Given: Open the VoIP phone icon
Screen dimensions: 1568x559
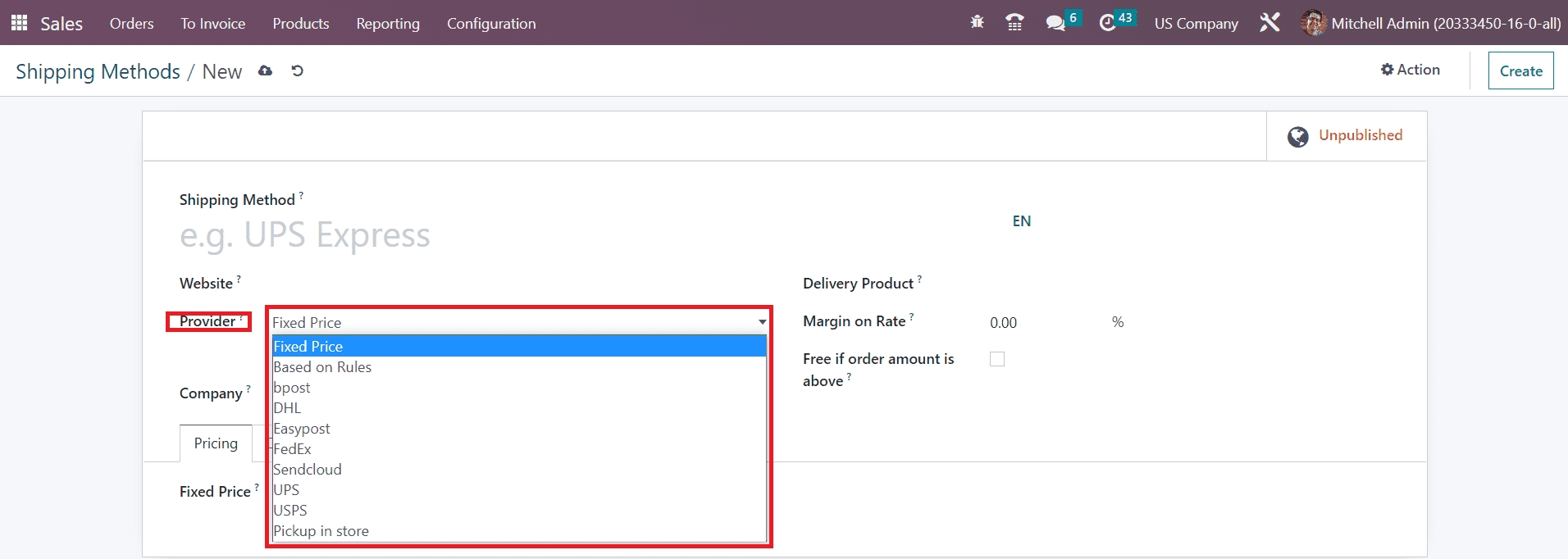Looking at the screenshot, I should tap(1014, 23).
